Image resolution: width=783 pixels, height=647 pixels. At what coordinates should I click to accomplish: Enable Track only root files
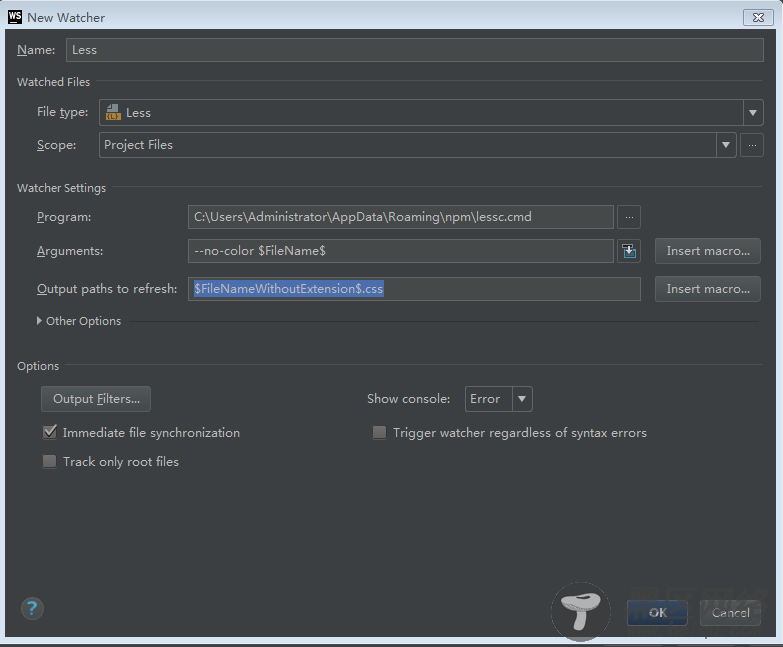(x=49, y=461)
